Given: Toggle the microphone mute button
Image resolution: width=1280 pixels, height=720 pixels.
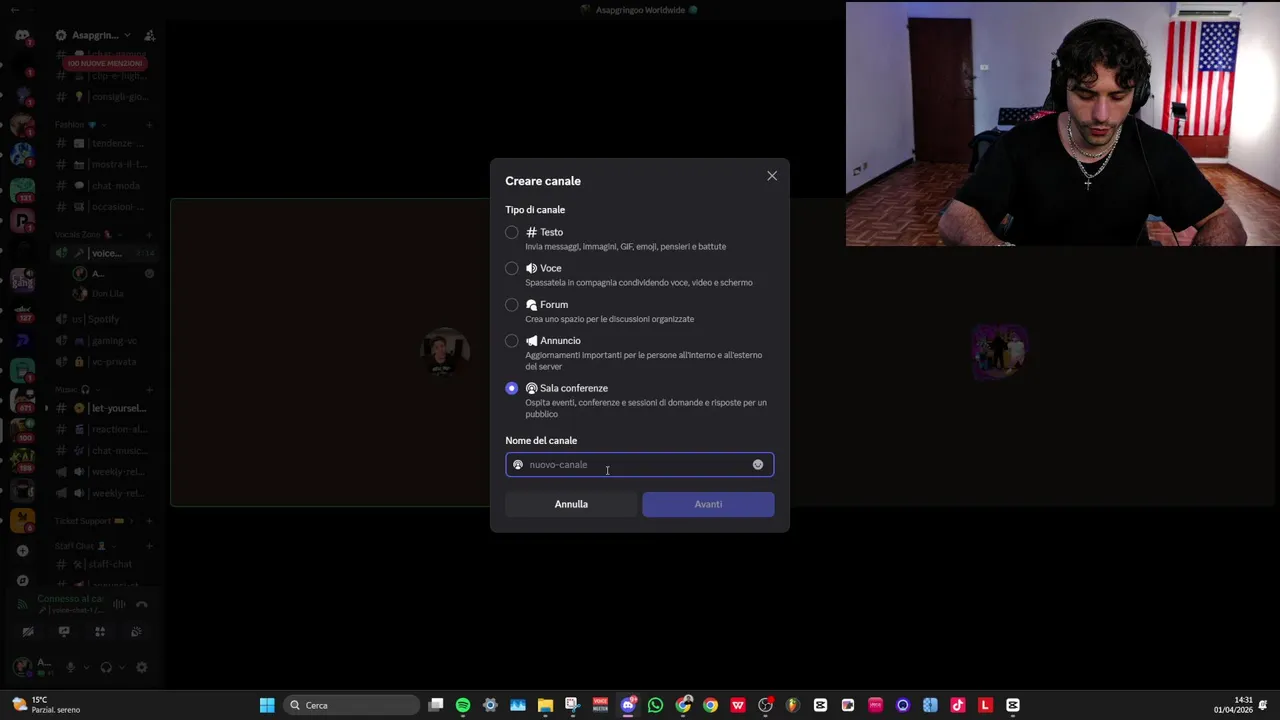Looking at the screenshot, I should [x=70, y=667].
